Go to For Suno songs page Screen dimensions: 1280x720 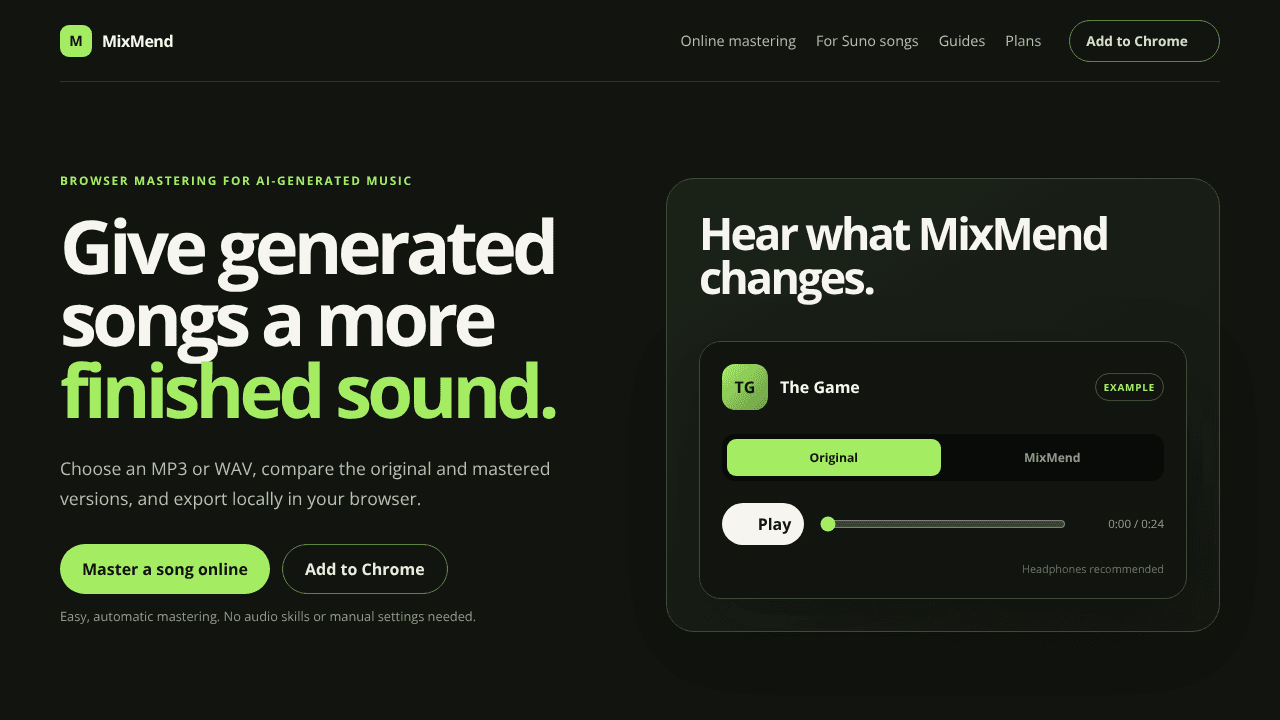pos(867,41)
